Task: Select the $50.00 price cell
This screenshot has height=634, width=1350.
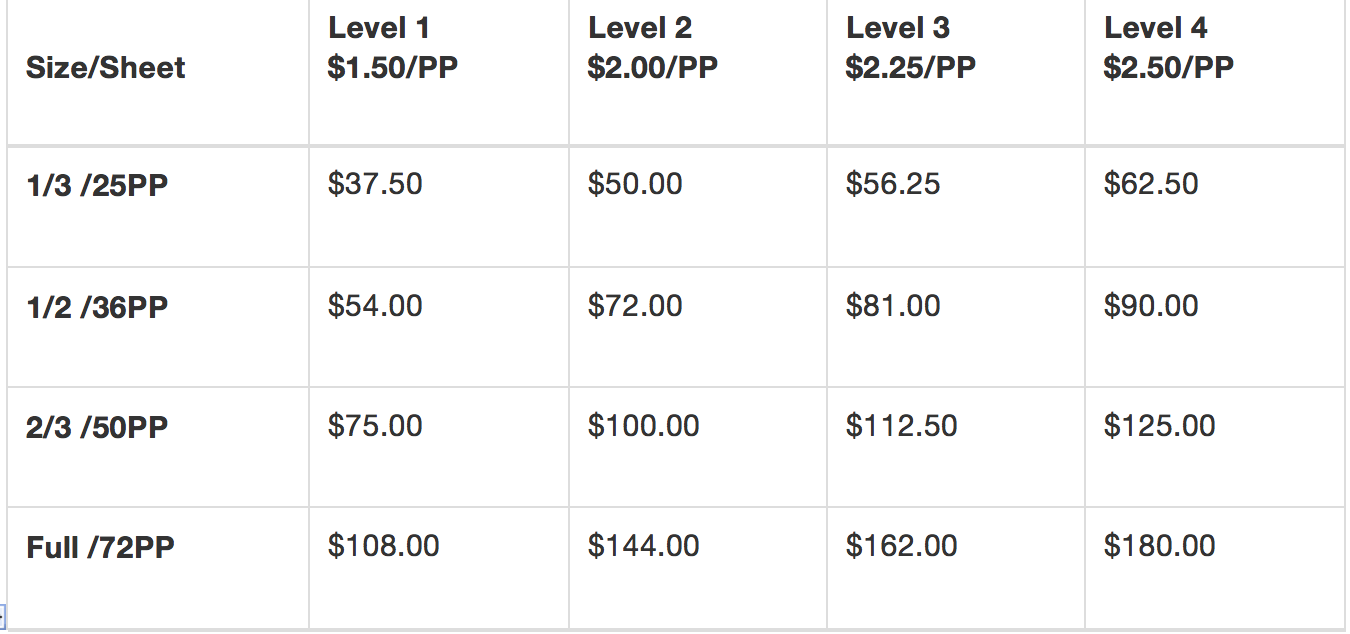Action: click(635, 184)
